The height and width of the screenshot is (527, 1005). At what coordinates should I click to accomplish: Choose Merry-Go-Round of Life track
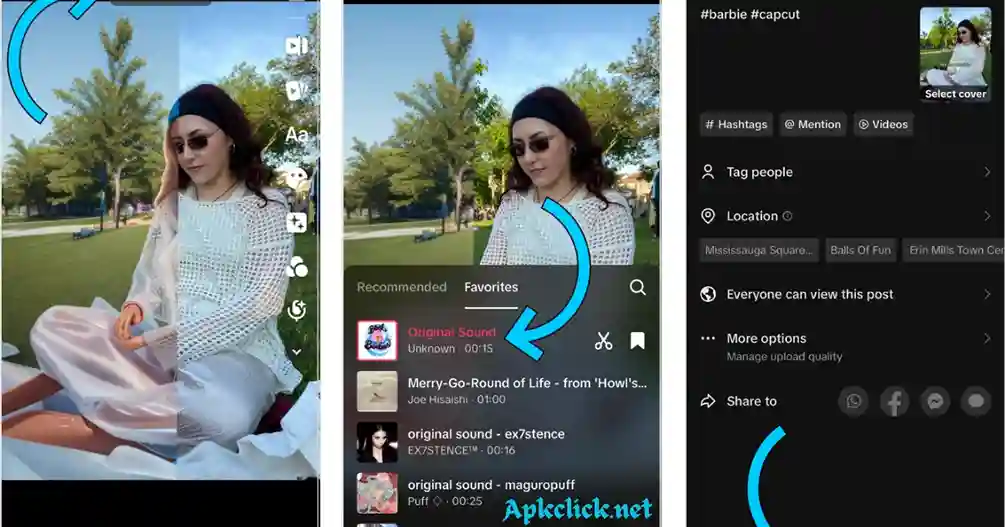click(502, 390)
